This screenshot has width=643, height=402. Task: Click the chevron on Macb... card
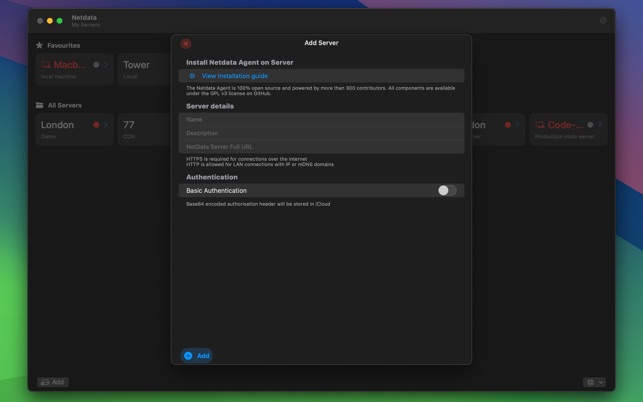point(106,65)
